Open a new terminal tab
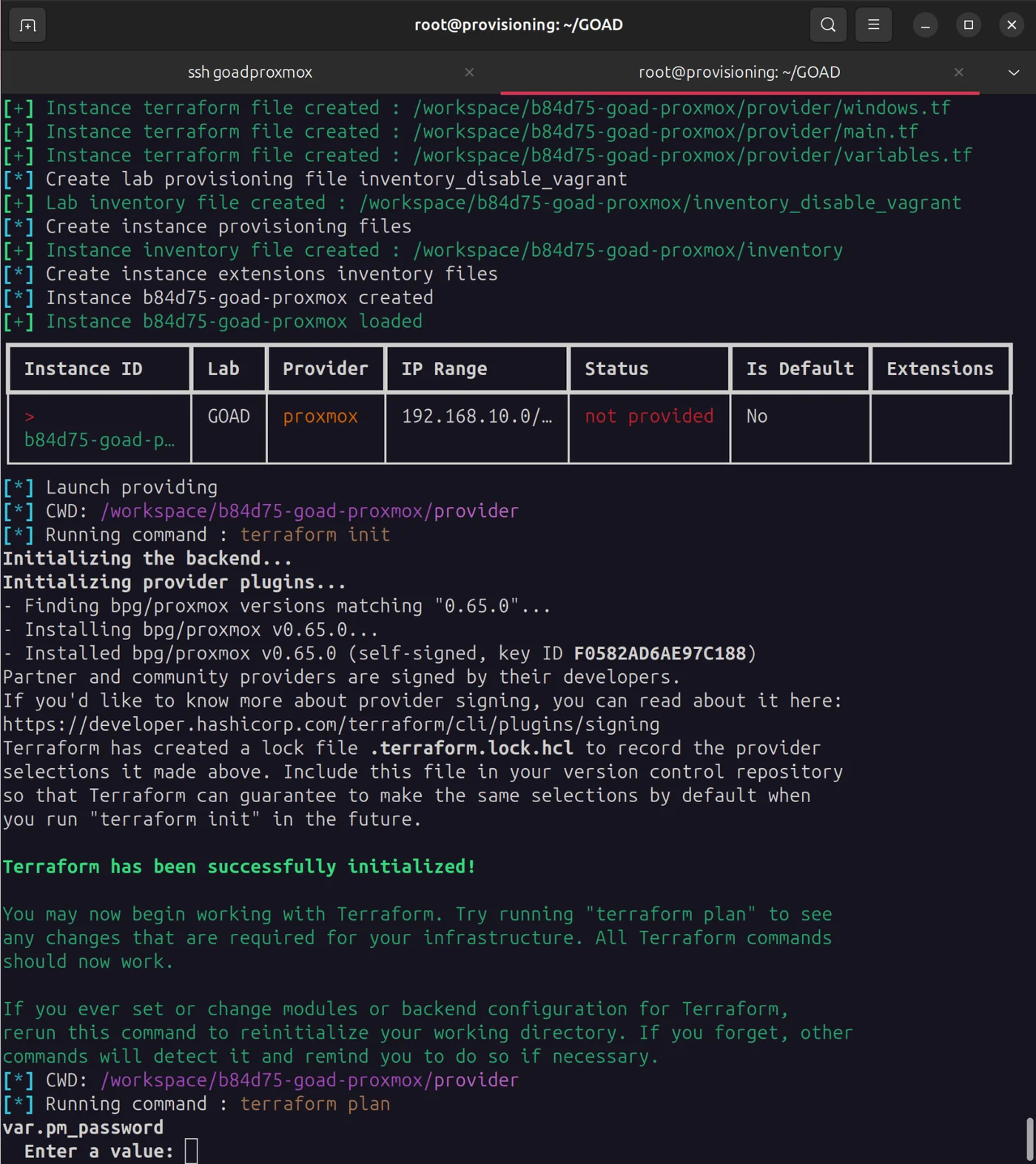1036x1164 pixels. point(27,25)
